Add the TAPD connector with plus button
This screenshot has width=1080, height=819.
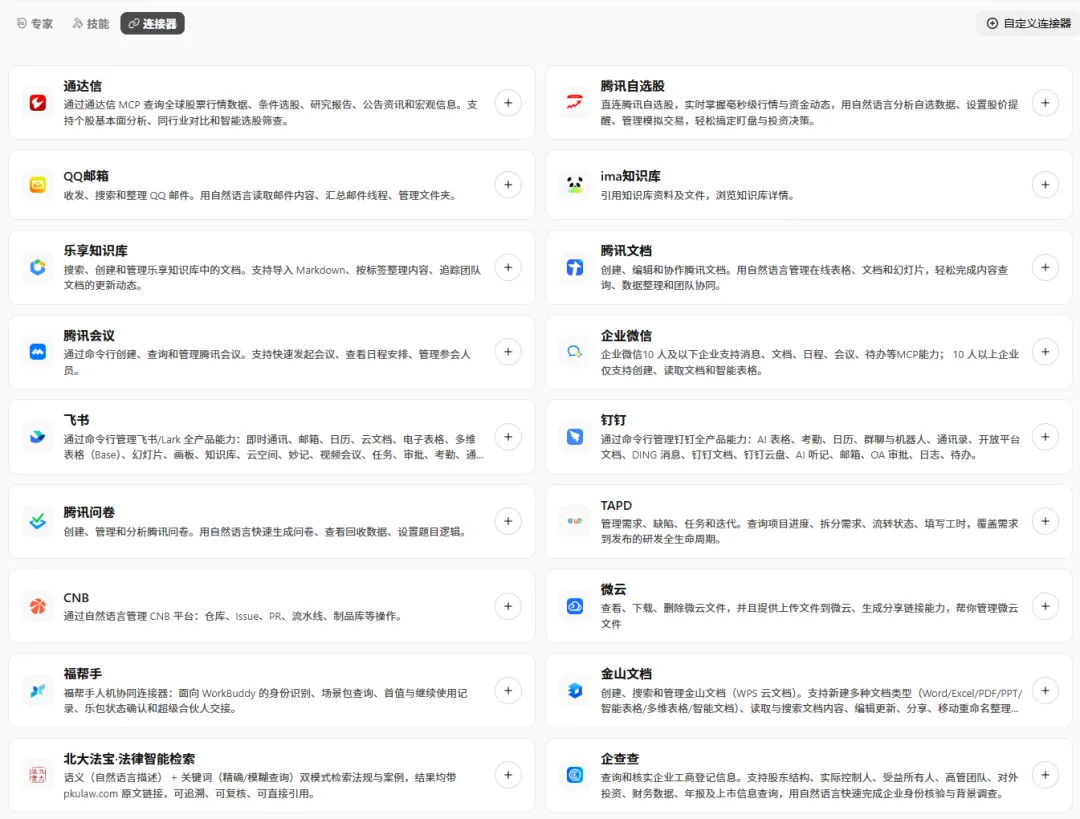[x=1045, y=521]
